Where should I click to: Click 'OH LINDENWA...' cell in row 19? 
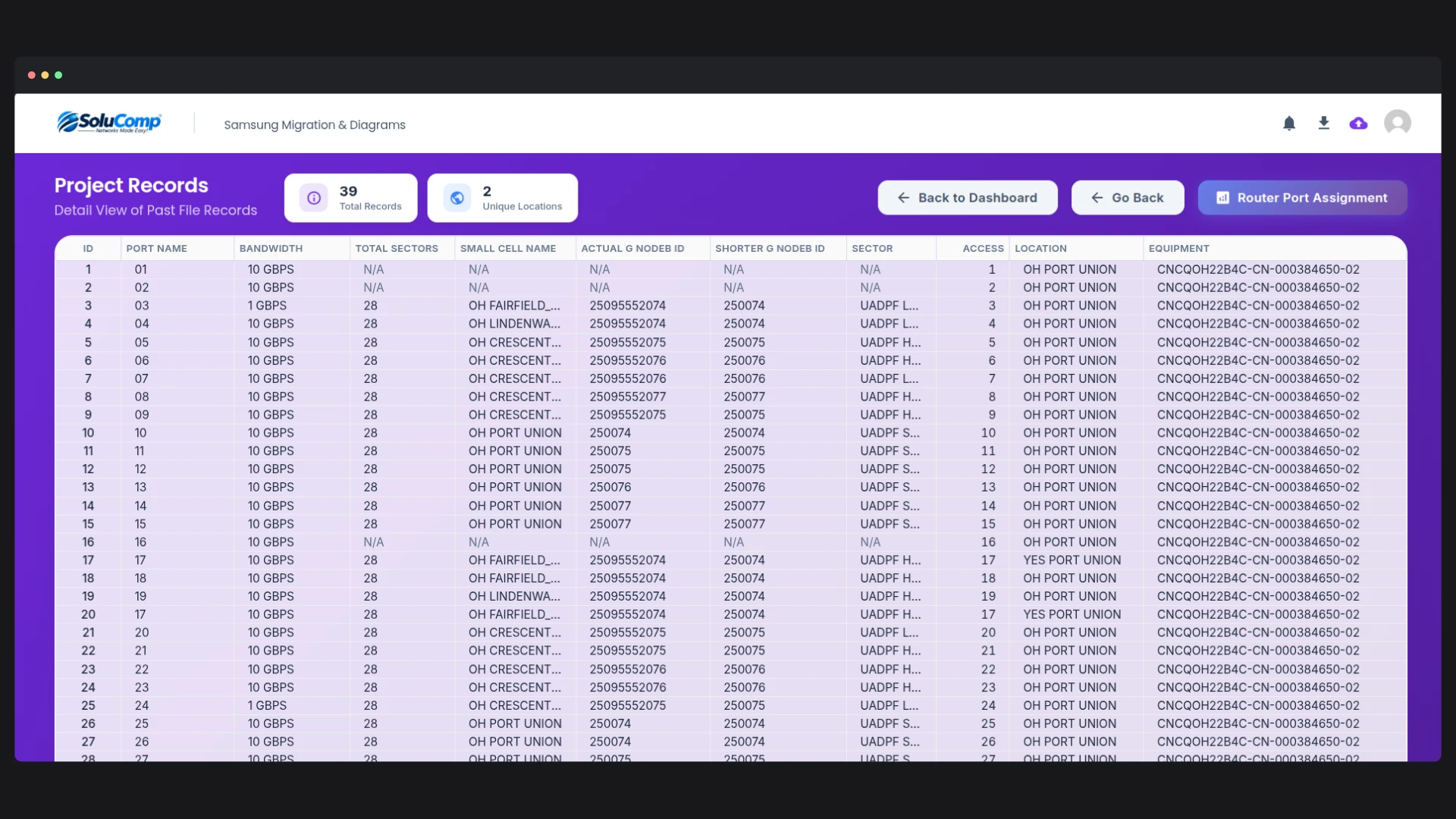pos(514,597)
